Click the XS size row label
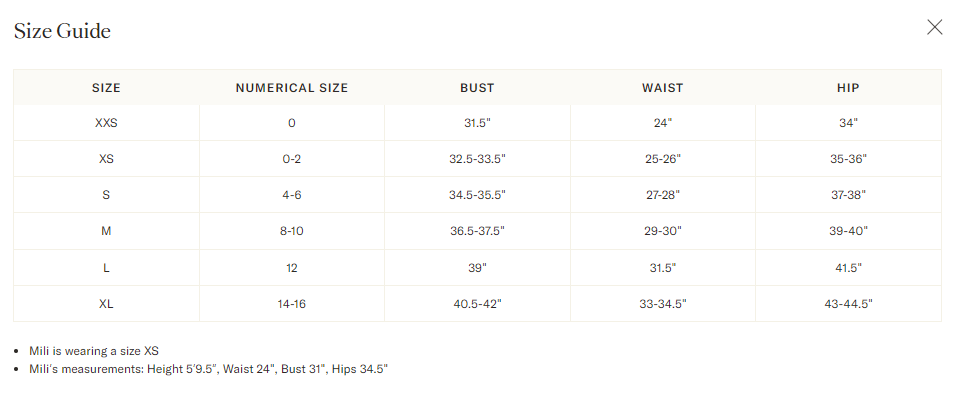The width and height of the screenshot is (962, 407). [106, 159]
